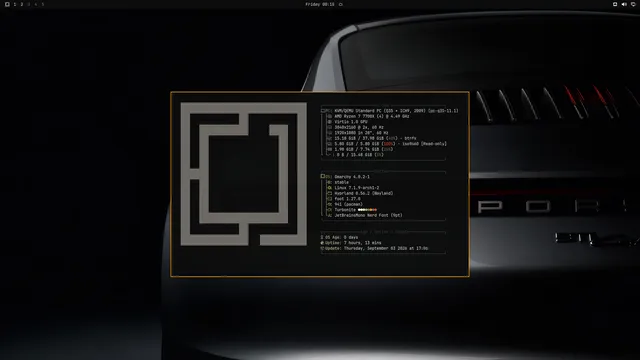Click the "OS Age: 0 days" line
Viewport: 640px width, 360px height.
[x=339, y=237]
